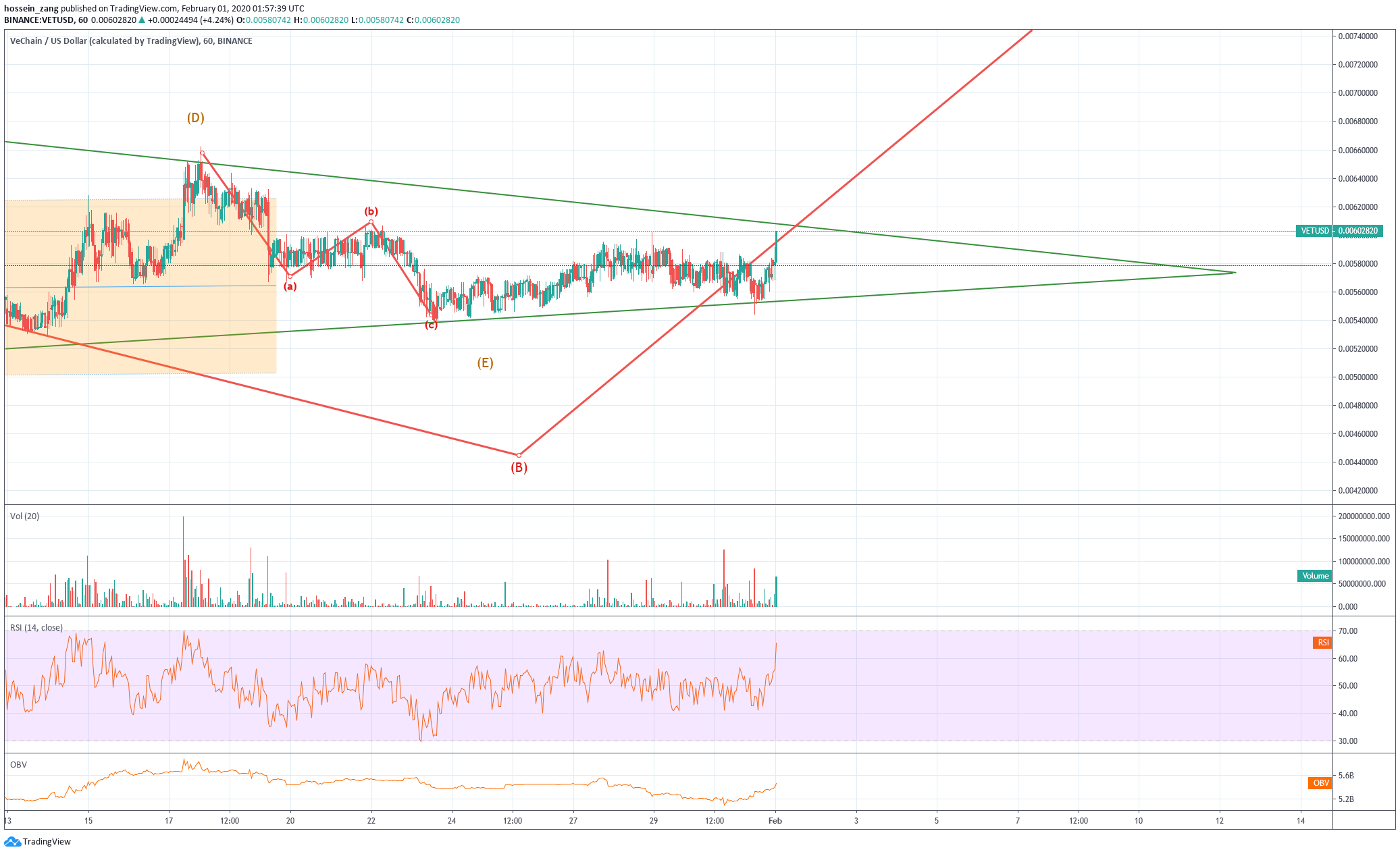Viewport: 1400px width, 854px height.
Task: Click the 20 date label on time axis
Action: (290, 821)
